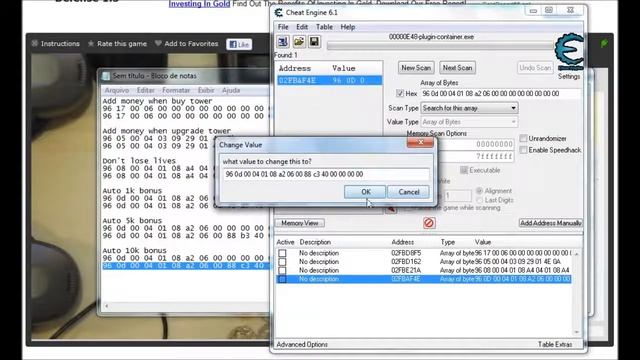Viewport: 640px width, 360px height.
Task: Click Notepad horizontal scrollbar left arrow
Action: coord(107,306)
